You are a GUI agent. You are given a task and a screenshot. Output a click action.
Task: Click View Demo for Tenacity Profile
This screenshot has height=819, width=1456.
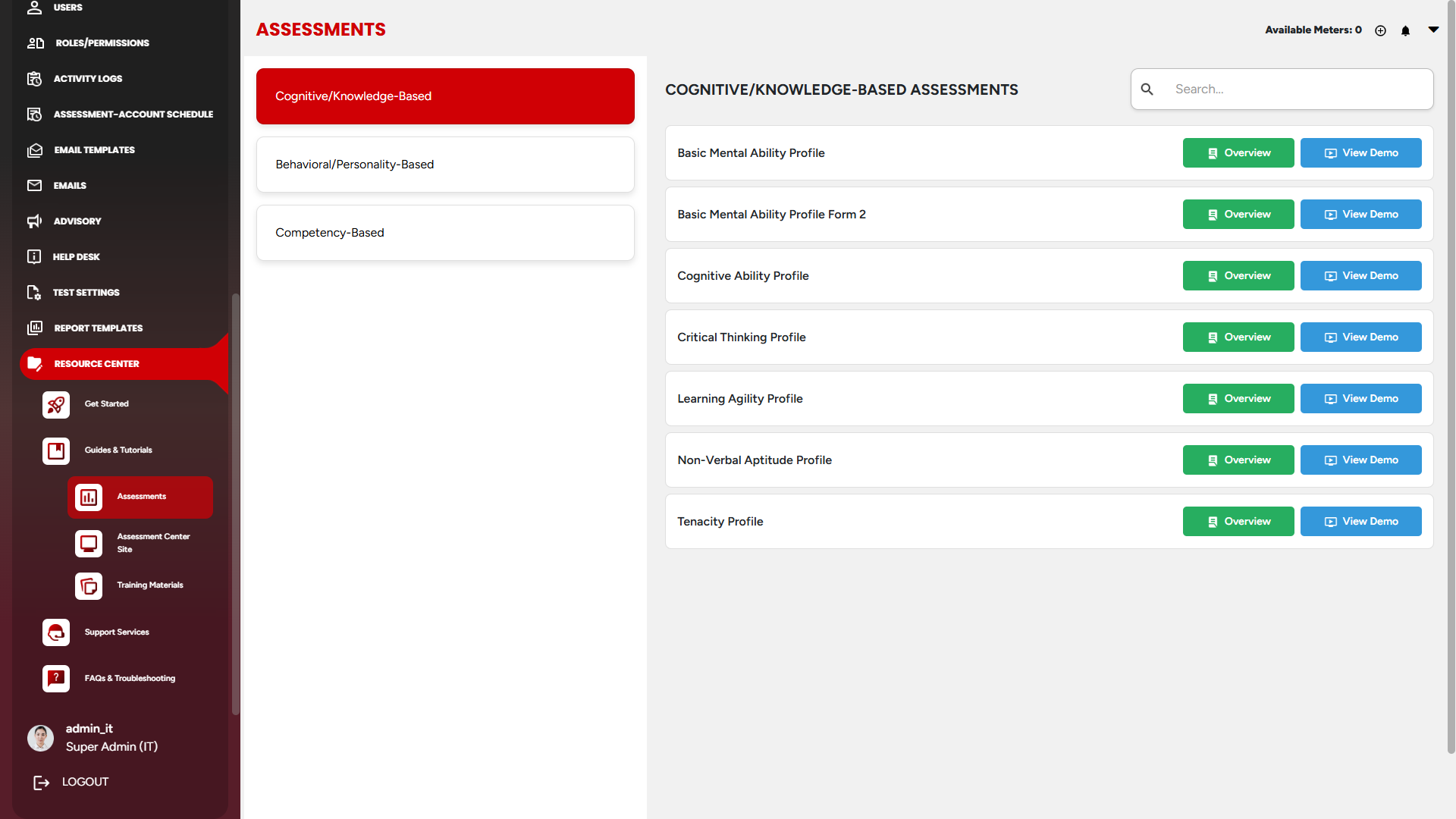click(x=1360, y=522)
